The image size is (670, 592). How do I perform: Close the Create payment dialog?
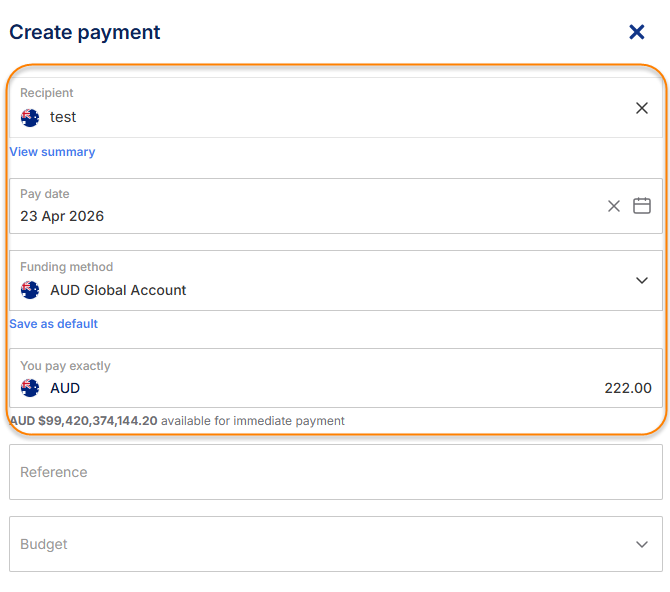point(636,32)
